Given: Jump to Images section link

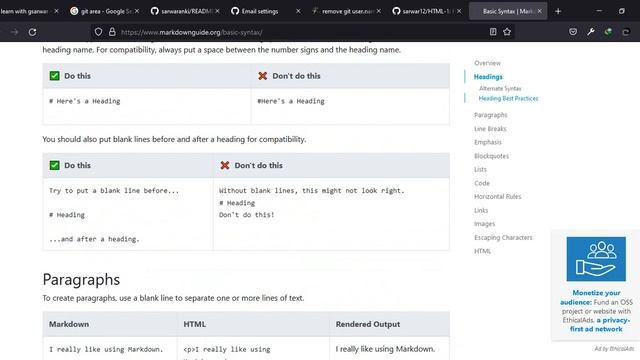Looking at the screenshot, I should click(484, 224).
